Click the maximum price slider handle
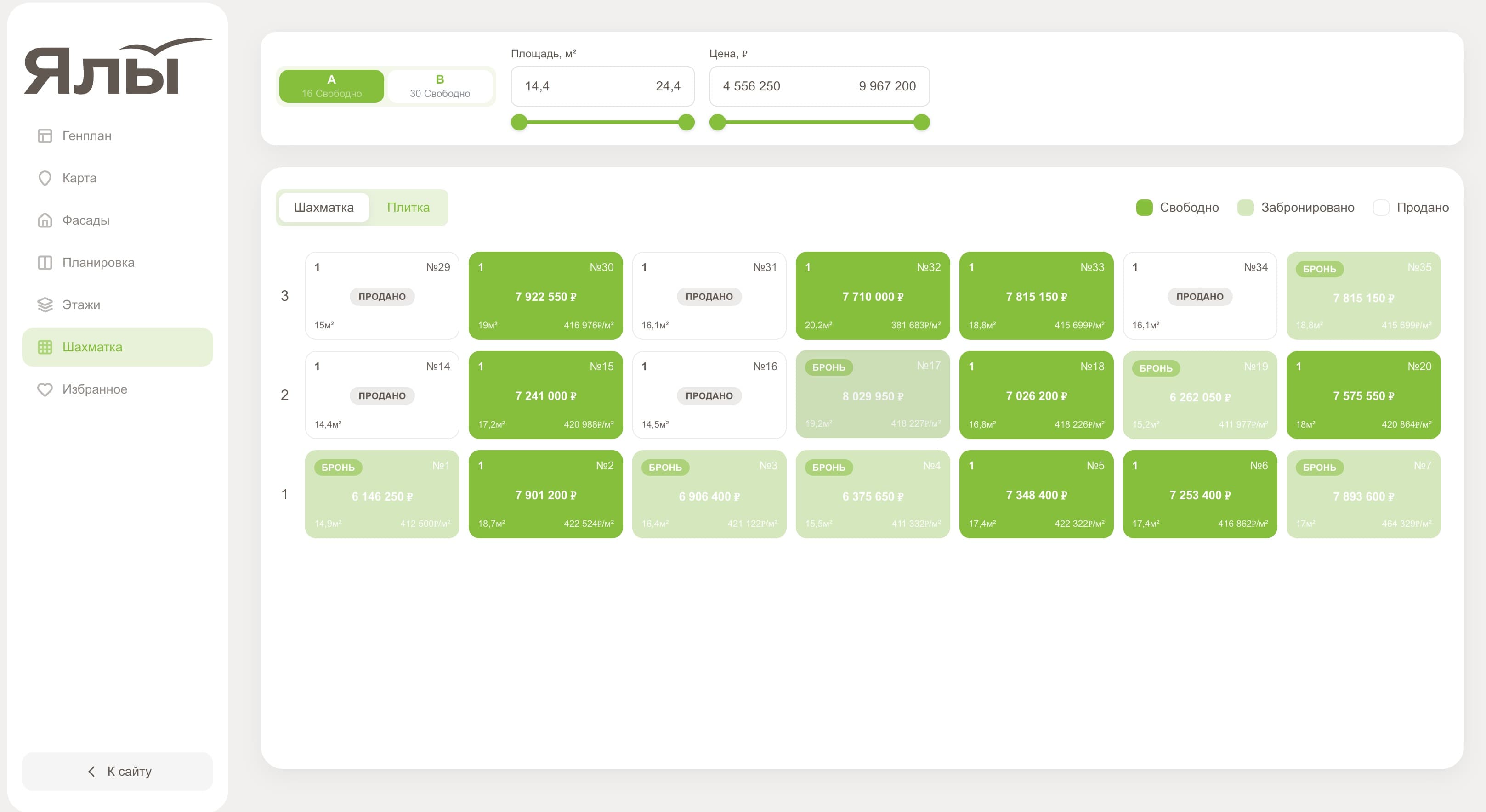The width and height of the screenshot is (1486, 812). [x=921, y=122]
